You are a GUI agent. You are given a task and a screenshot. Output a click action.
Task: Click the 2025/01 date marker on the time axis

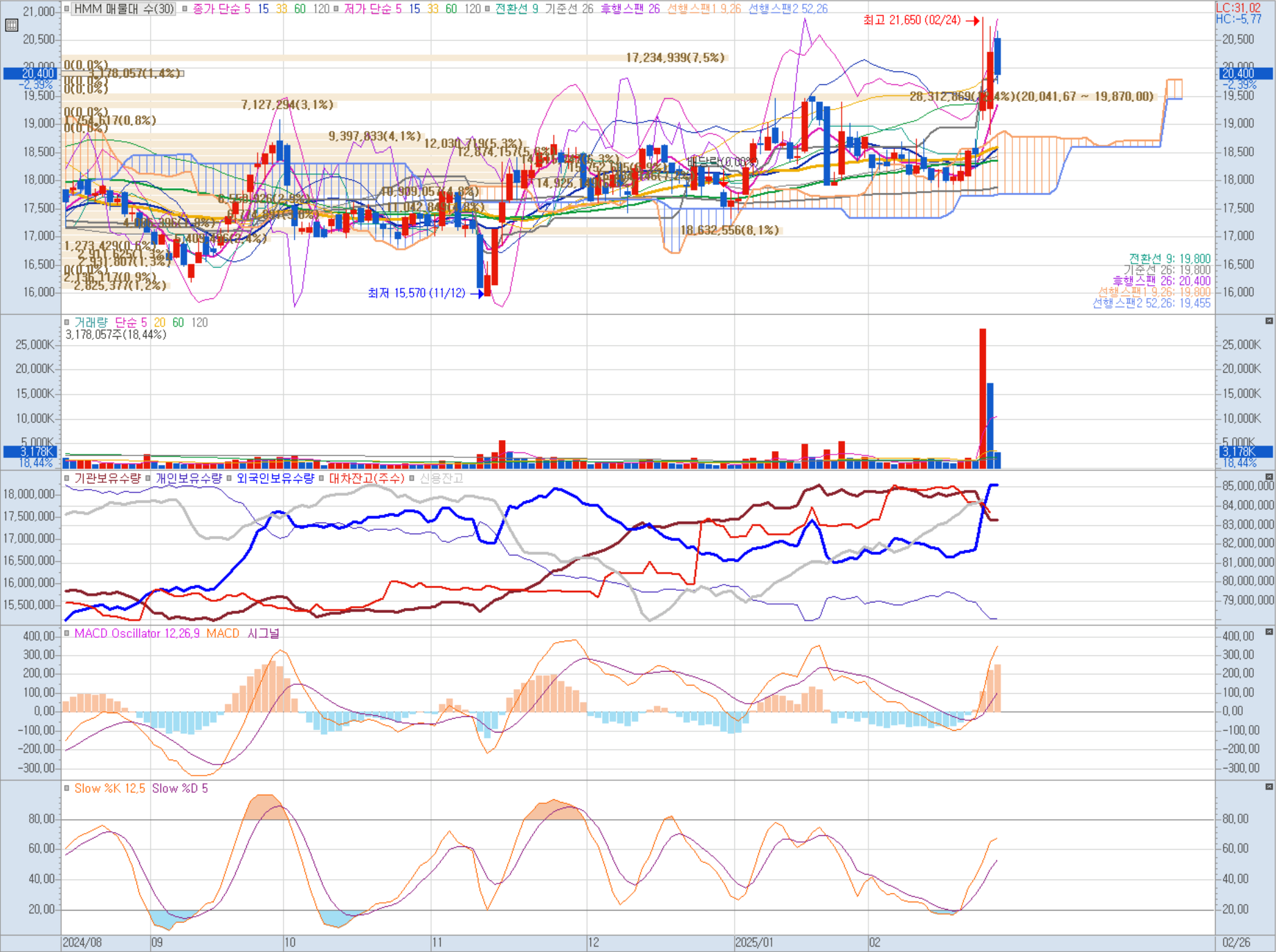[754, 942]
